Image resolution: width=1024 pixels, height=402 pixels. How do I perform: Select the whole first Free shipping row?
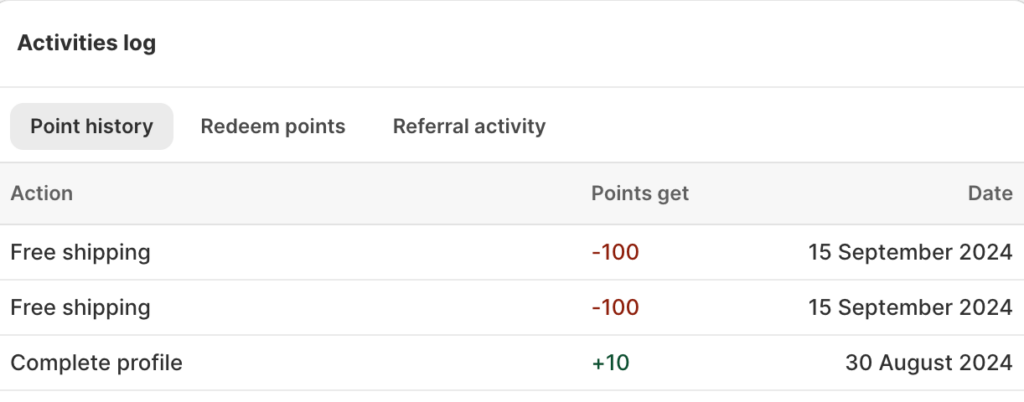[400, 252]
